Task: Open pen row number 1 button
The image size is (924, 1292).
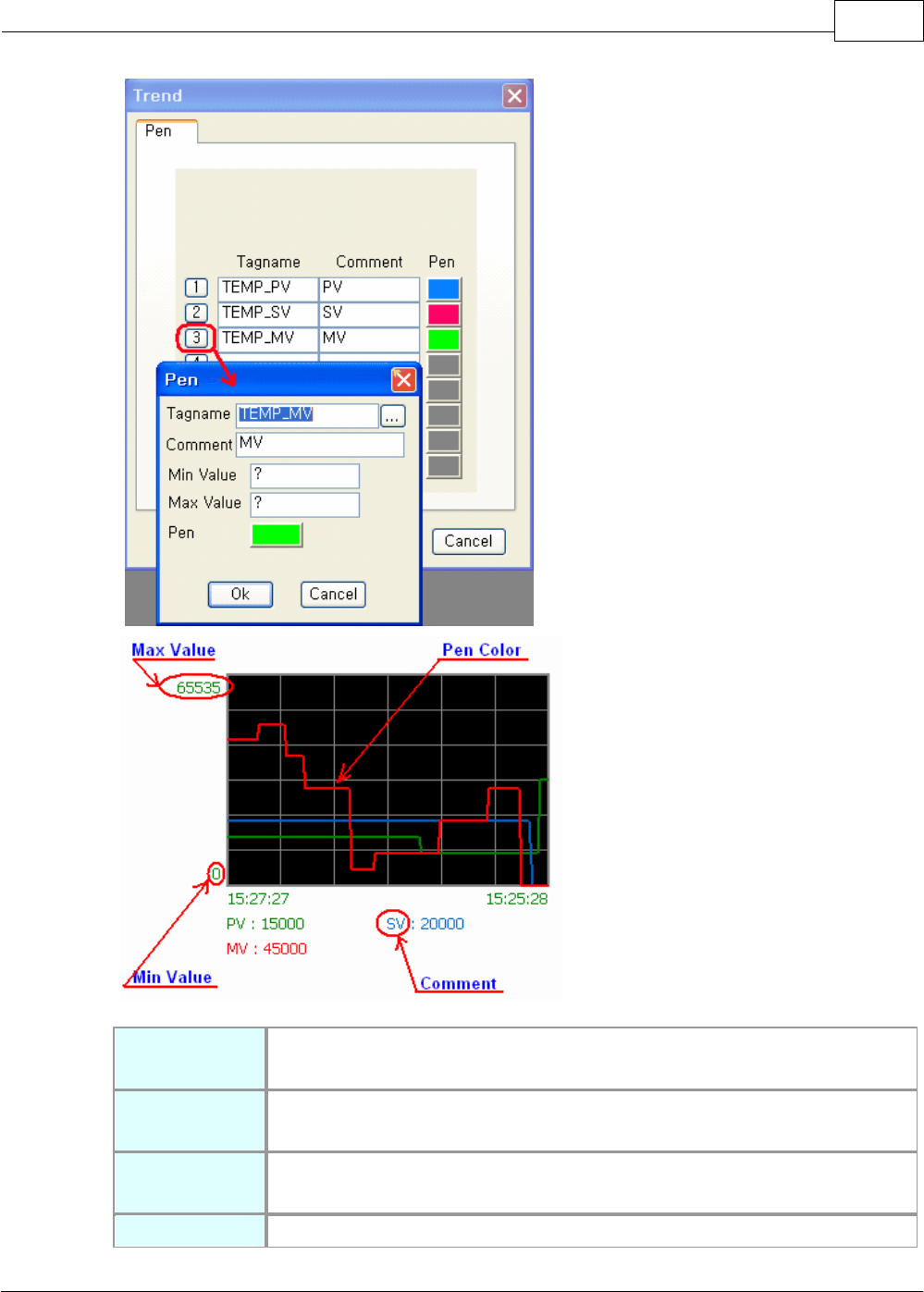Action: tap(196, 288)
